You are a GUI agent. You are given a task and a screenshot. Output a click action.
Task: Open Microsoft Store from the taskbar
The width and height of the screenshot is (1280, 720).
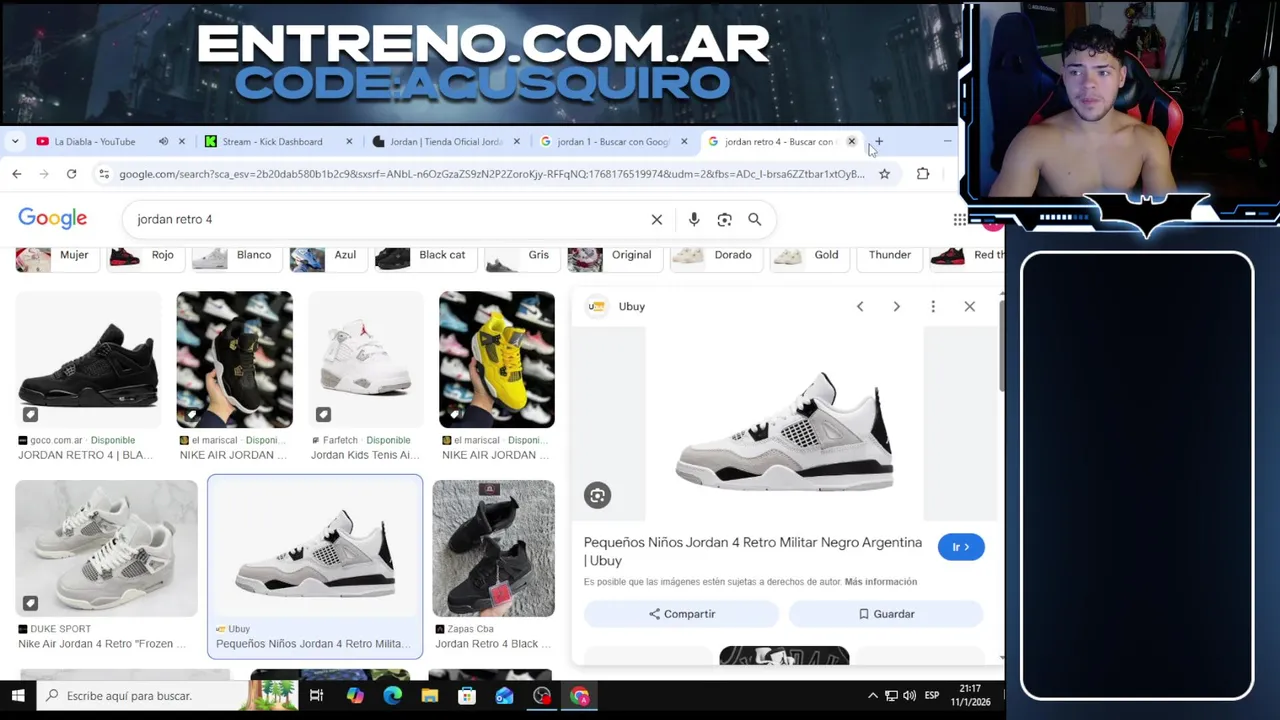coord(467,696)
